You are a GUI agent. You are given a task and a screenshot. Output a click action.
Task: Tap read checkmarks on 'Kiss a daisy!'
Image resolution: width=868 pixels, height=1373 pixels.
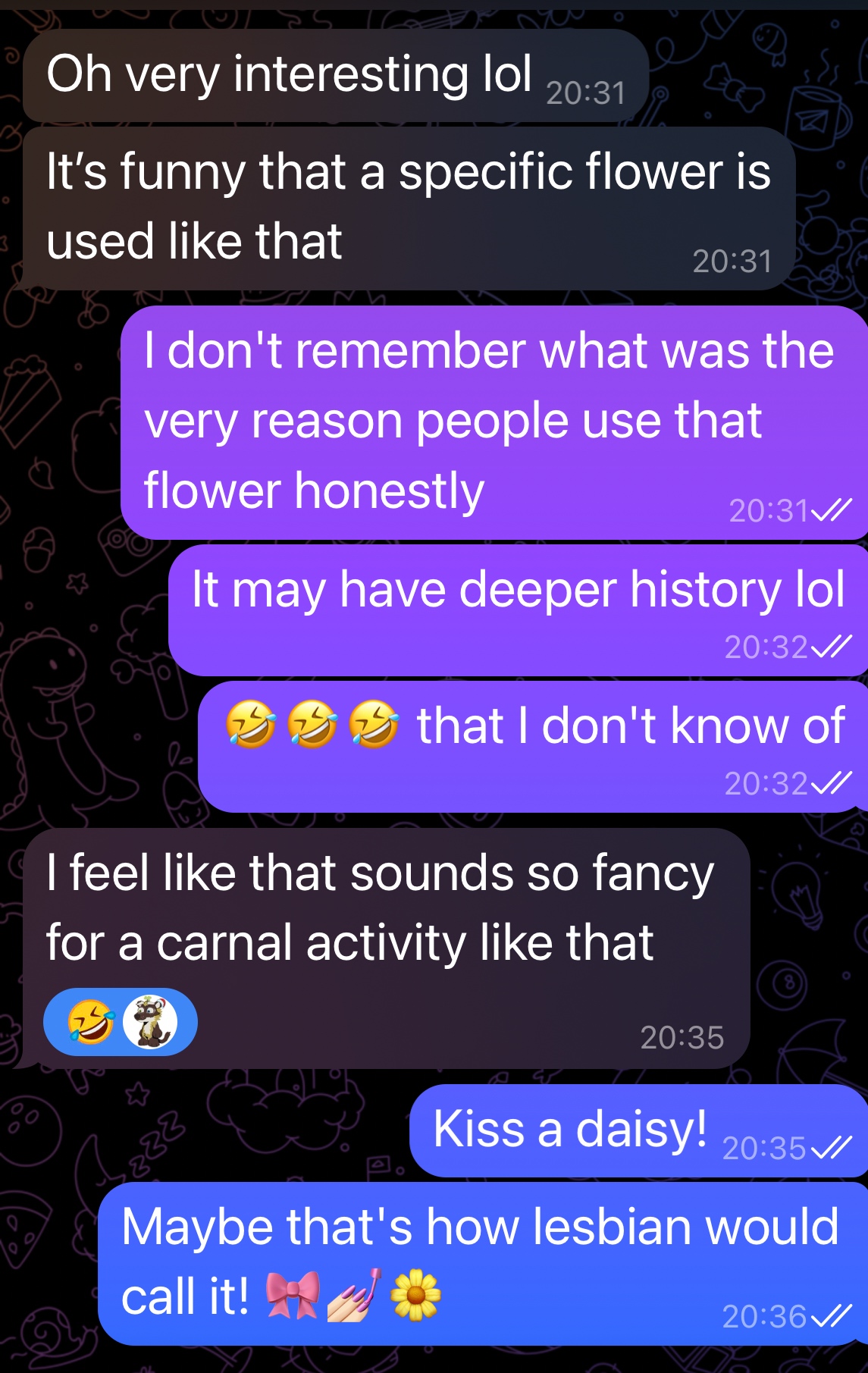click(x=832, y=1149)
